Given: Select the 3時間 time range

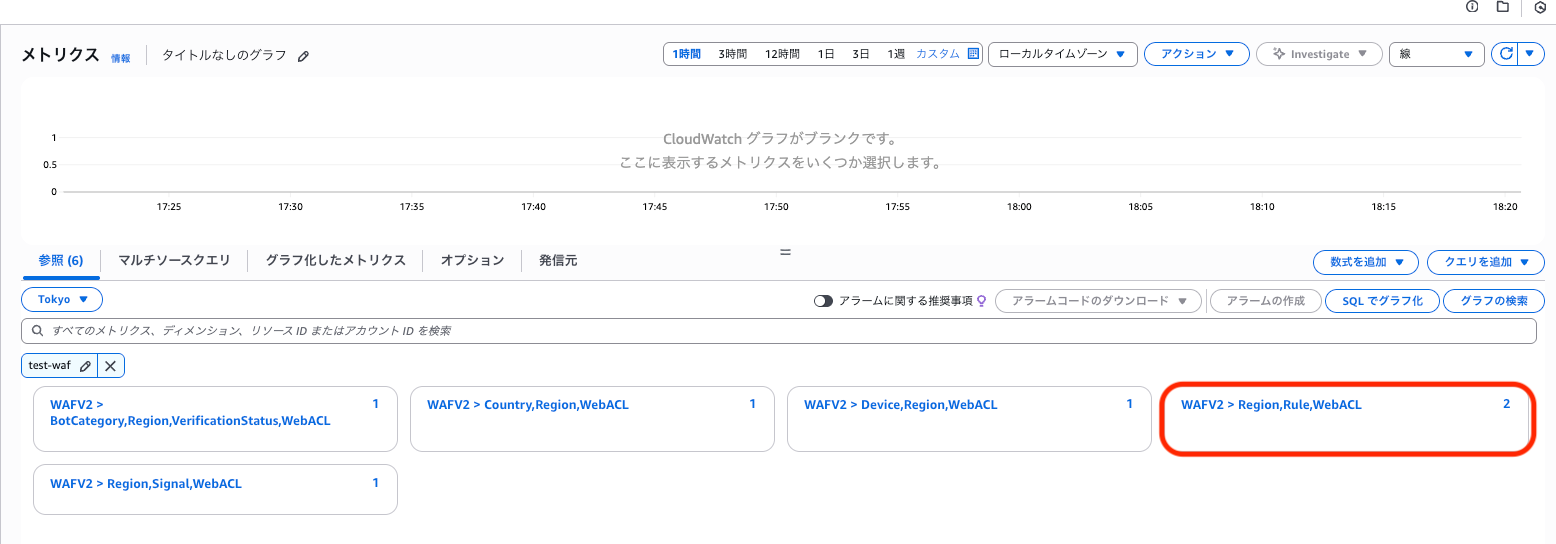Looking at the screenshot, I should click(732, 54).
